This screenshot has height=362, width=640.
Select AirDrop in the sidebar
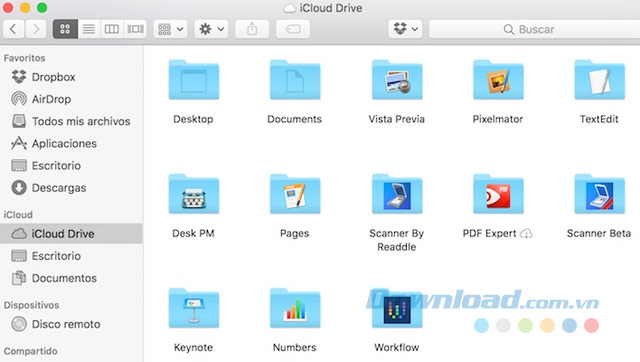pos(71,99)
